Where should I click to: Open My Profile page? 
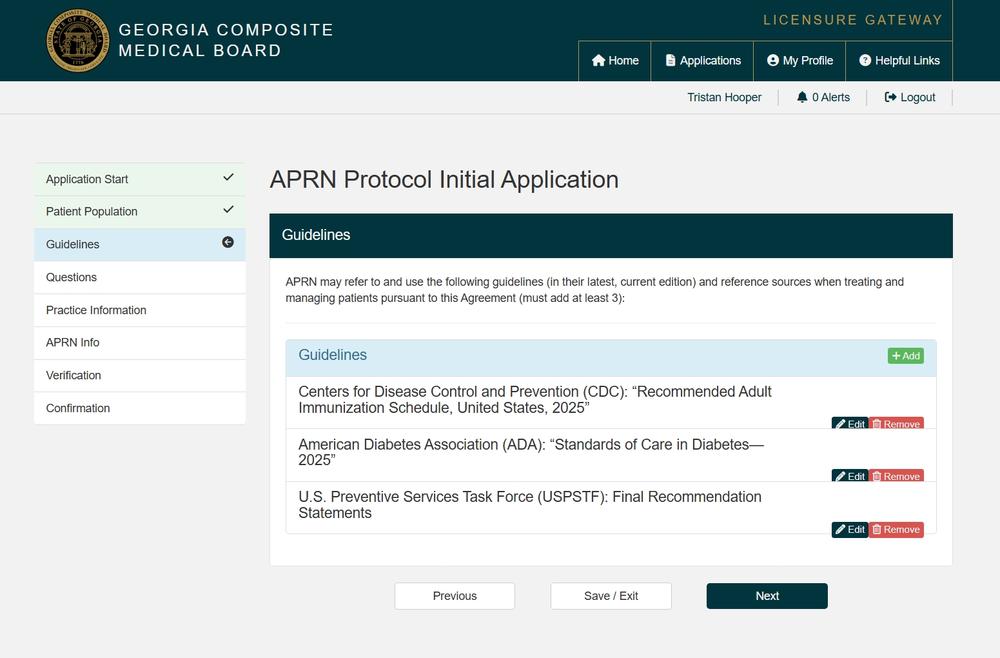pyautogui.click(x=800, y=61)
